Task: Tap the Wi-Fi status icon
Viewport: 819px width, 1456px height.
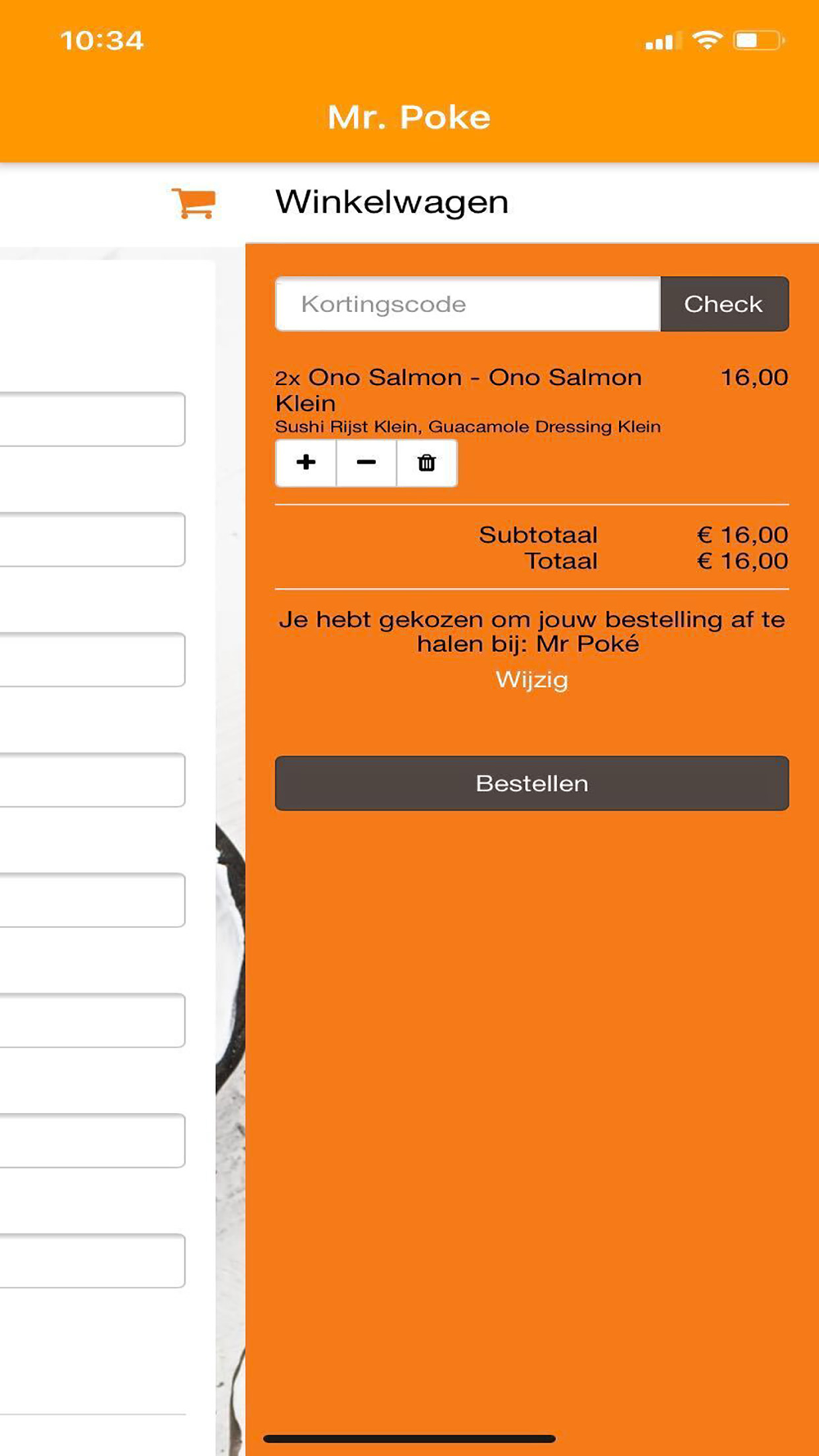Action: pyautogui.click(x=707, y=39)
